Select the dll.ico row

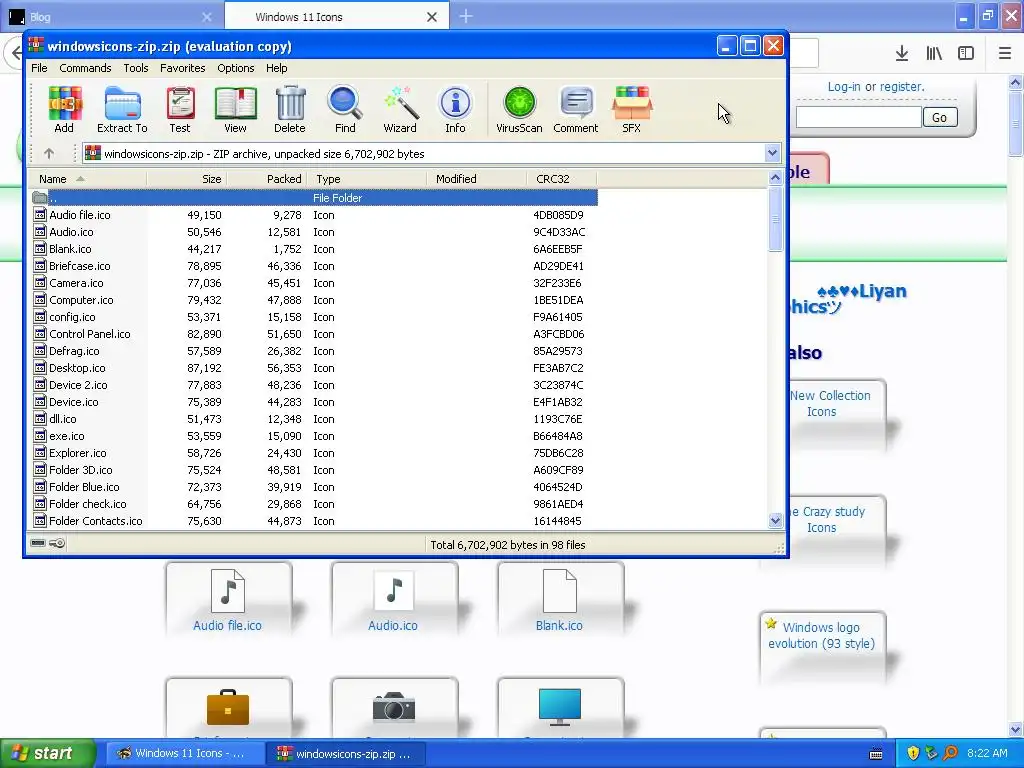coord(313,419)
